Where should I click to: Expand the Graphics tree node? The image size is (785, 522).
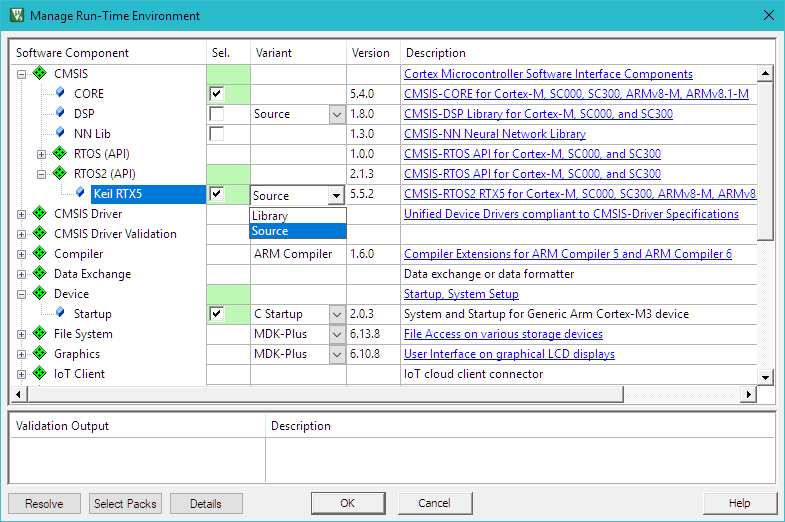(x=21, y=354)
